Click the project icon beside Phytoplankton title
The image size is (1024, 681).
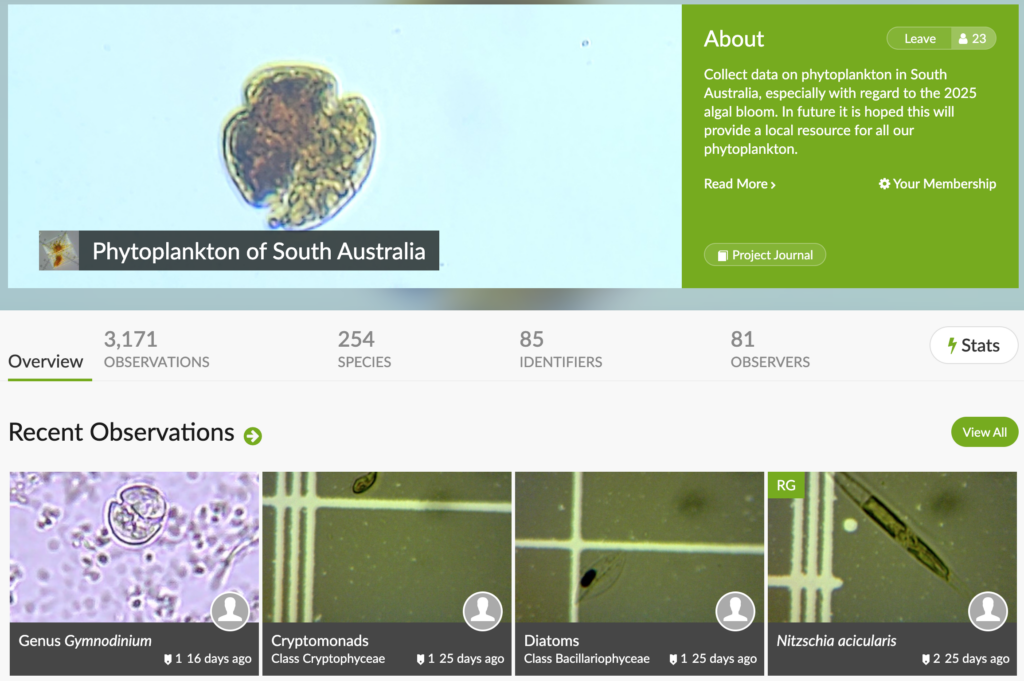pos(59,251)
